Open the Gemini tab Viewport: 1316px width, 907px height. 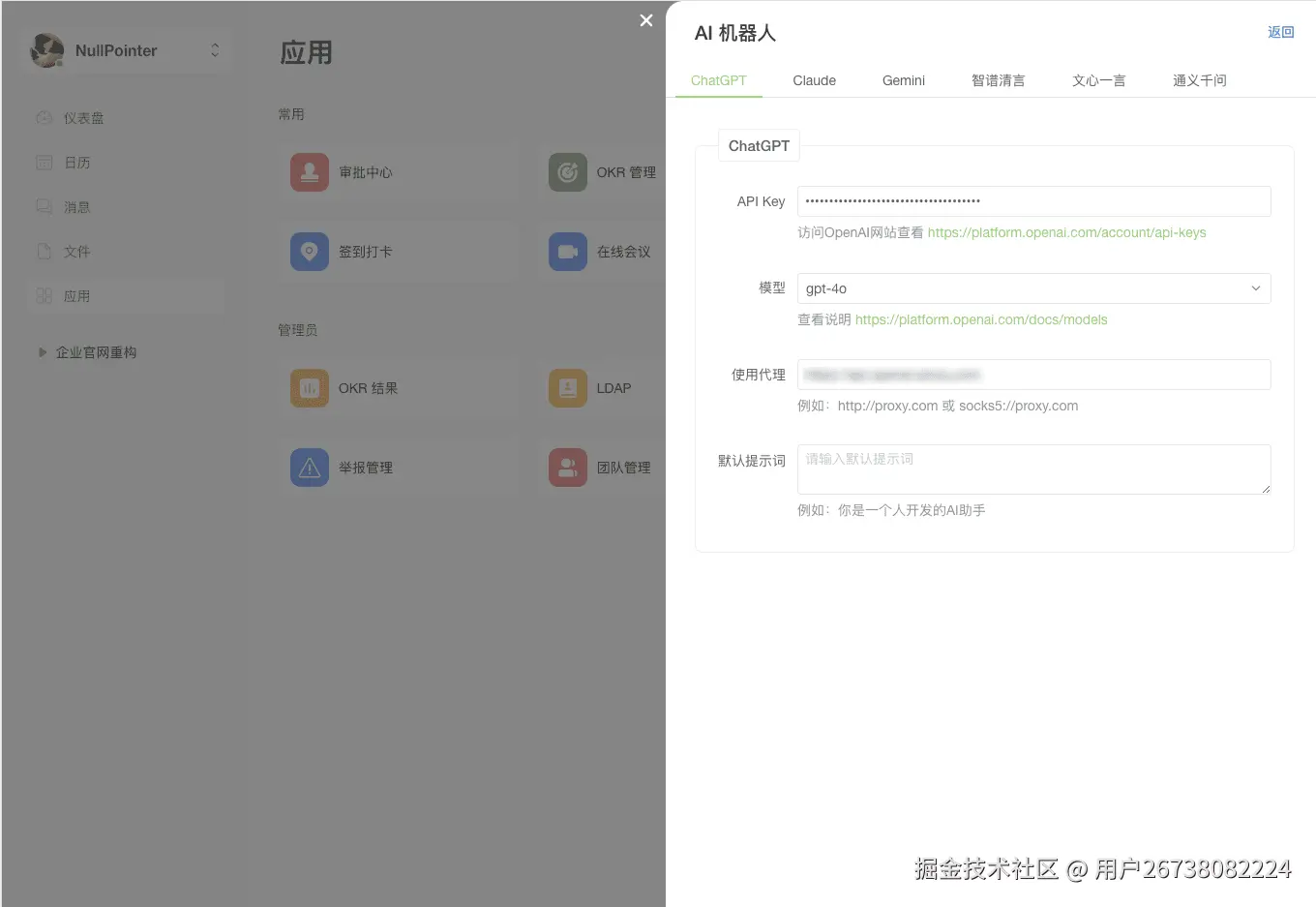click(904, 80)
